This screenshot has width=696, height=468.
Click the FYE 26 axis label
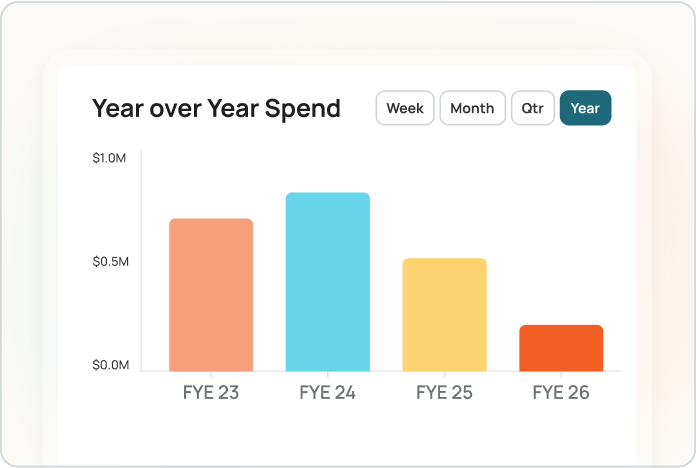(x=561, y=392)
